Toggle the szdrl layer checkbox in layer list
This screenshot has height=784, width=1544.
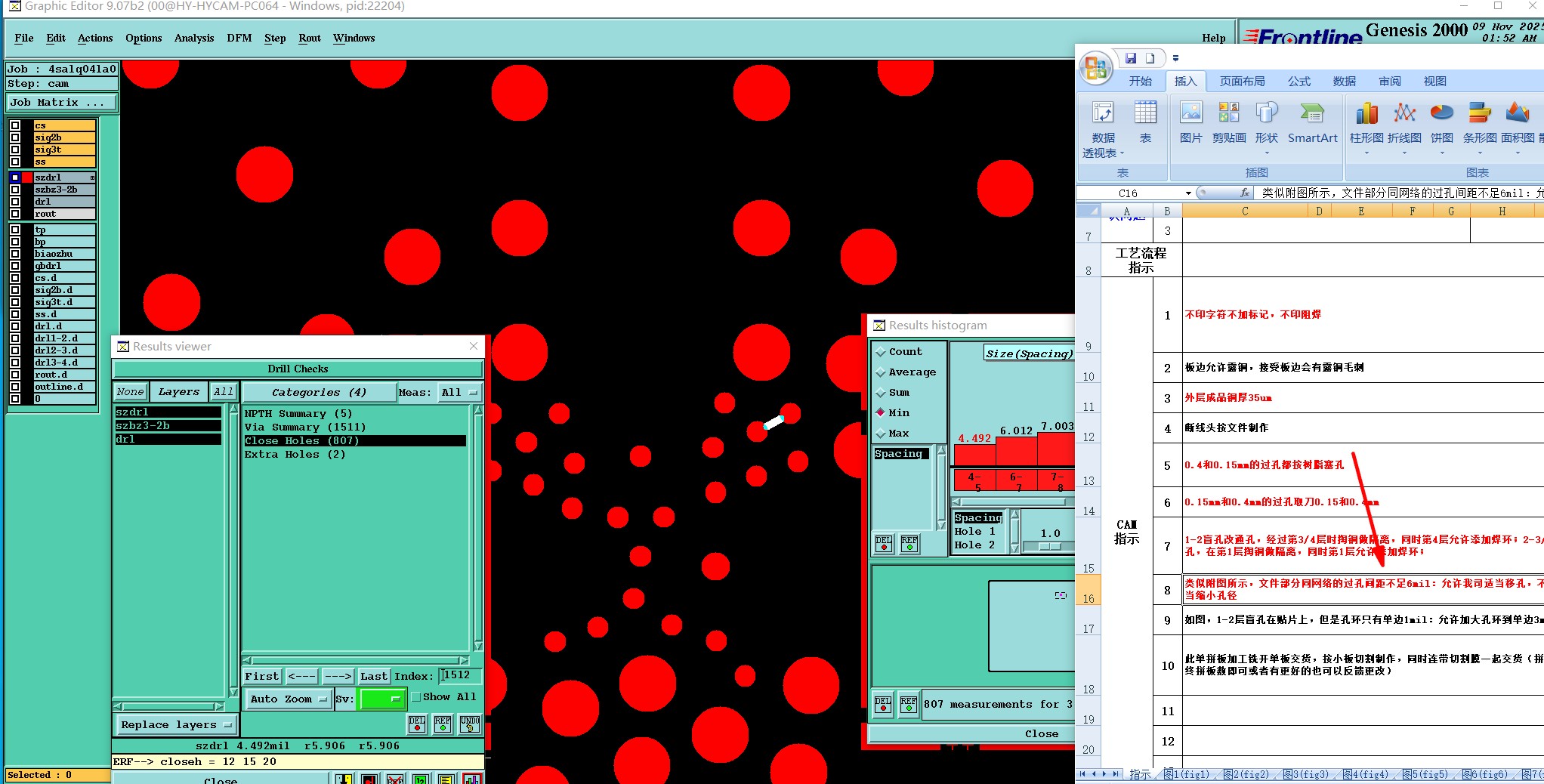coord(15,177)
